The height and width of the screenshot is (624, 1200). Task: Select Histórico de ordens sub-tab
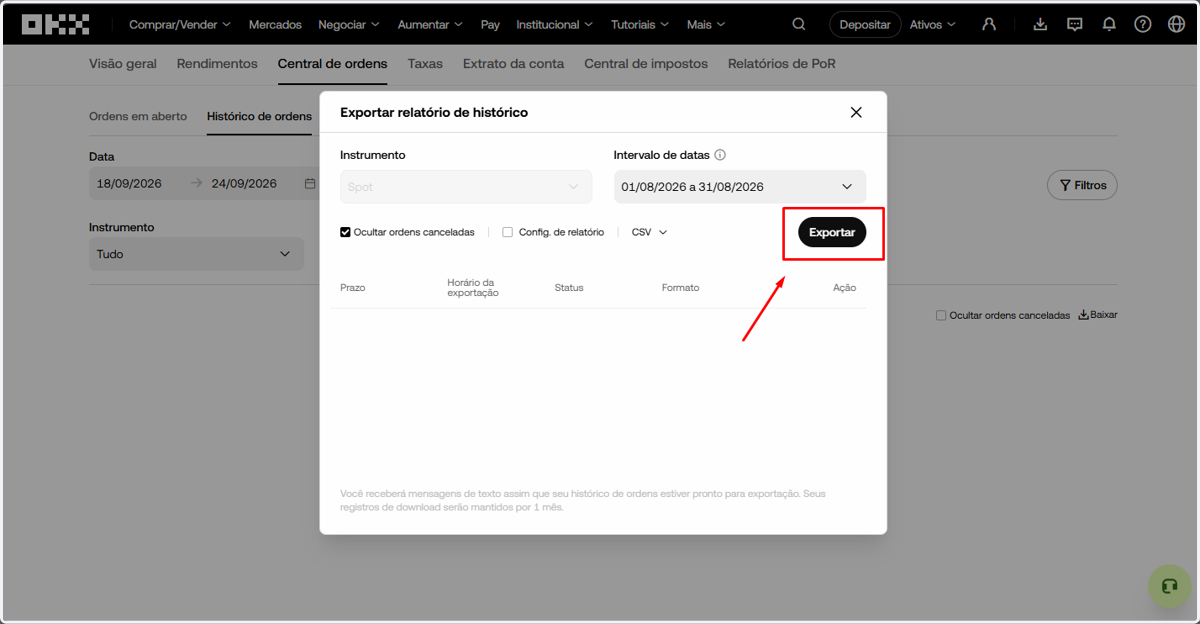coord(259,116)
